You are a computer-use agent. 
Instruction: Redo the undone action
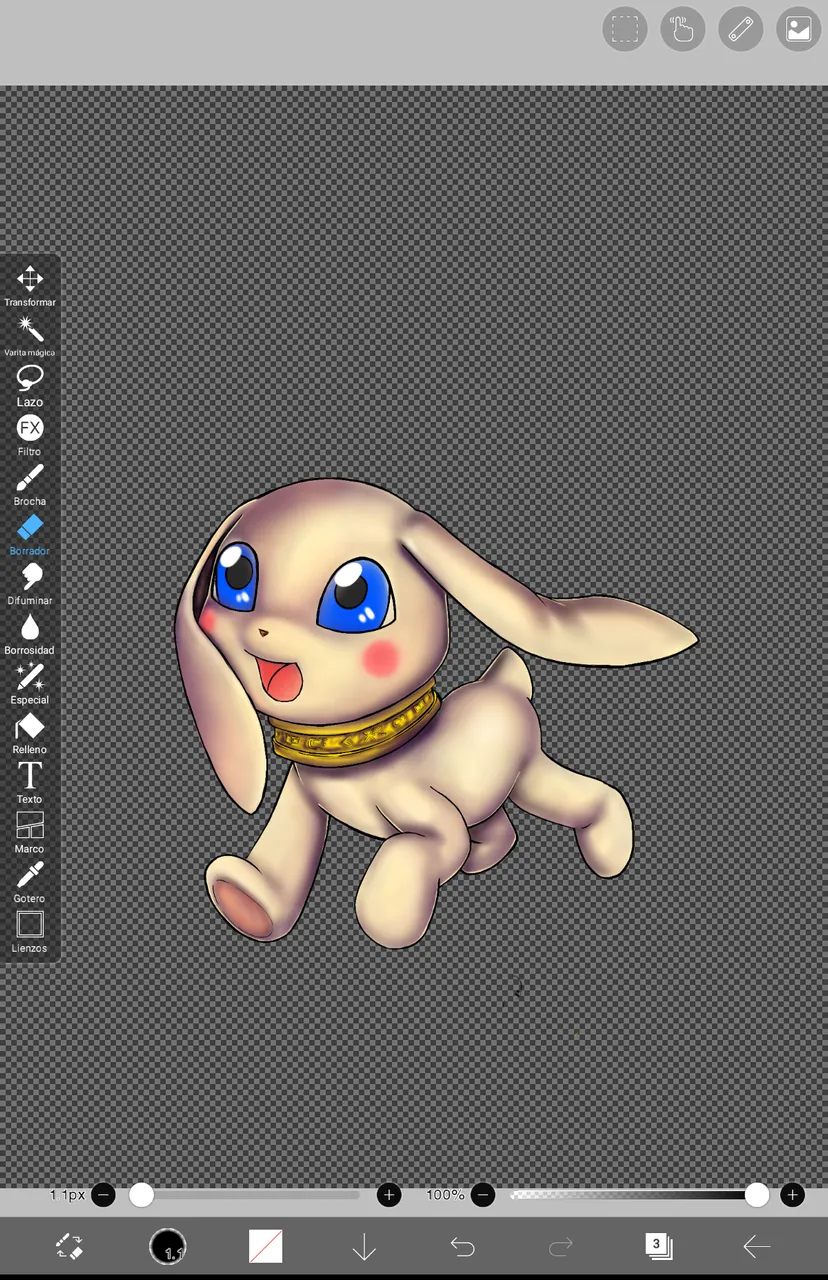point(561,1246)
